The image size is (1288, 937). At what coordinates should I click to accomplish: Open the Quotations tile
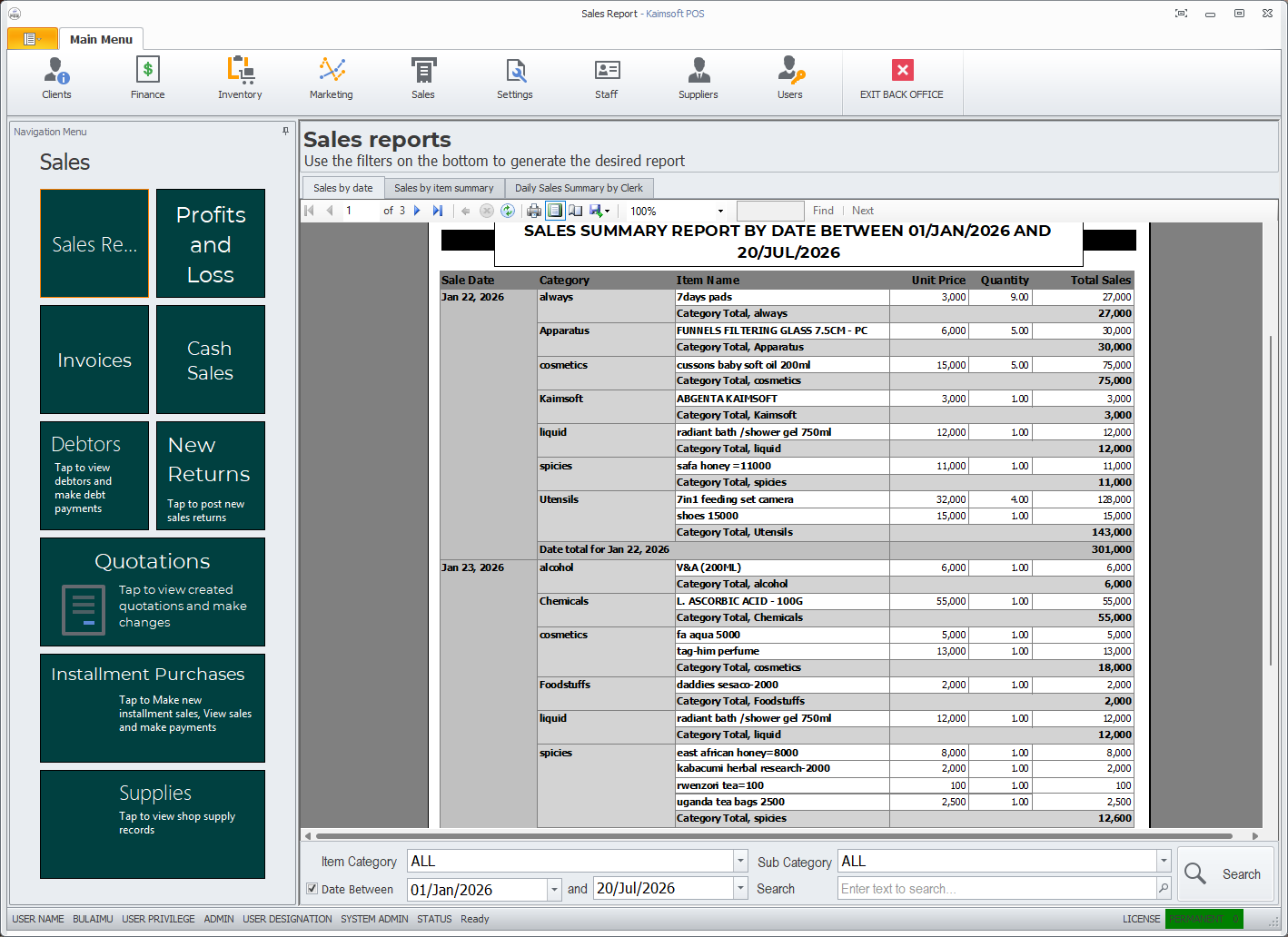[x=153, y=592]
